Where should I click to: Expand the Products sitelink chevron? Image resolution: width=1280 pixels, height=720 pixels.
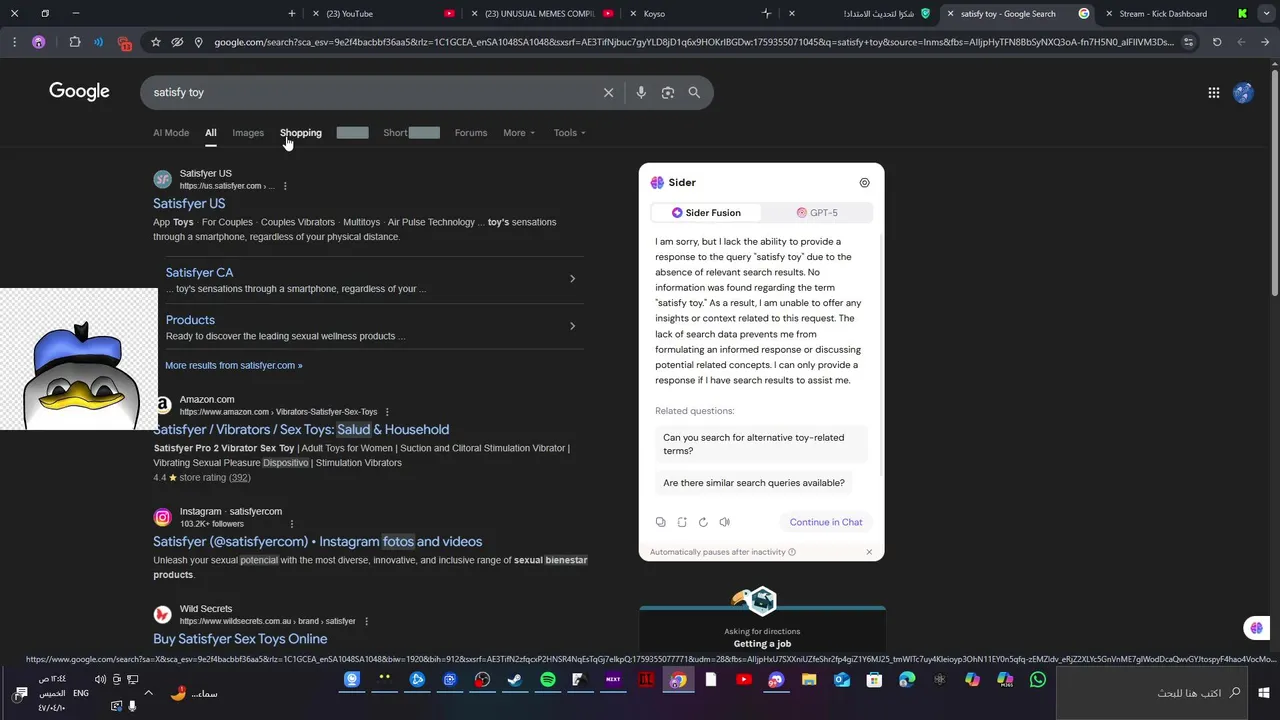tap(572, 326)
